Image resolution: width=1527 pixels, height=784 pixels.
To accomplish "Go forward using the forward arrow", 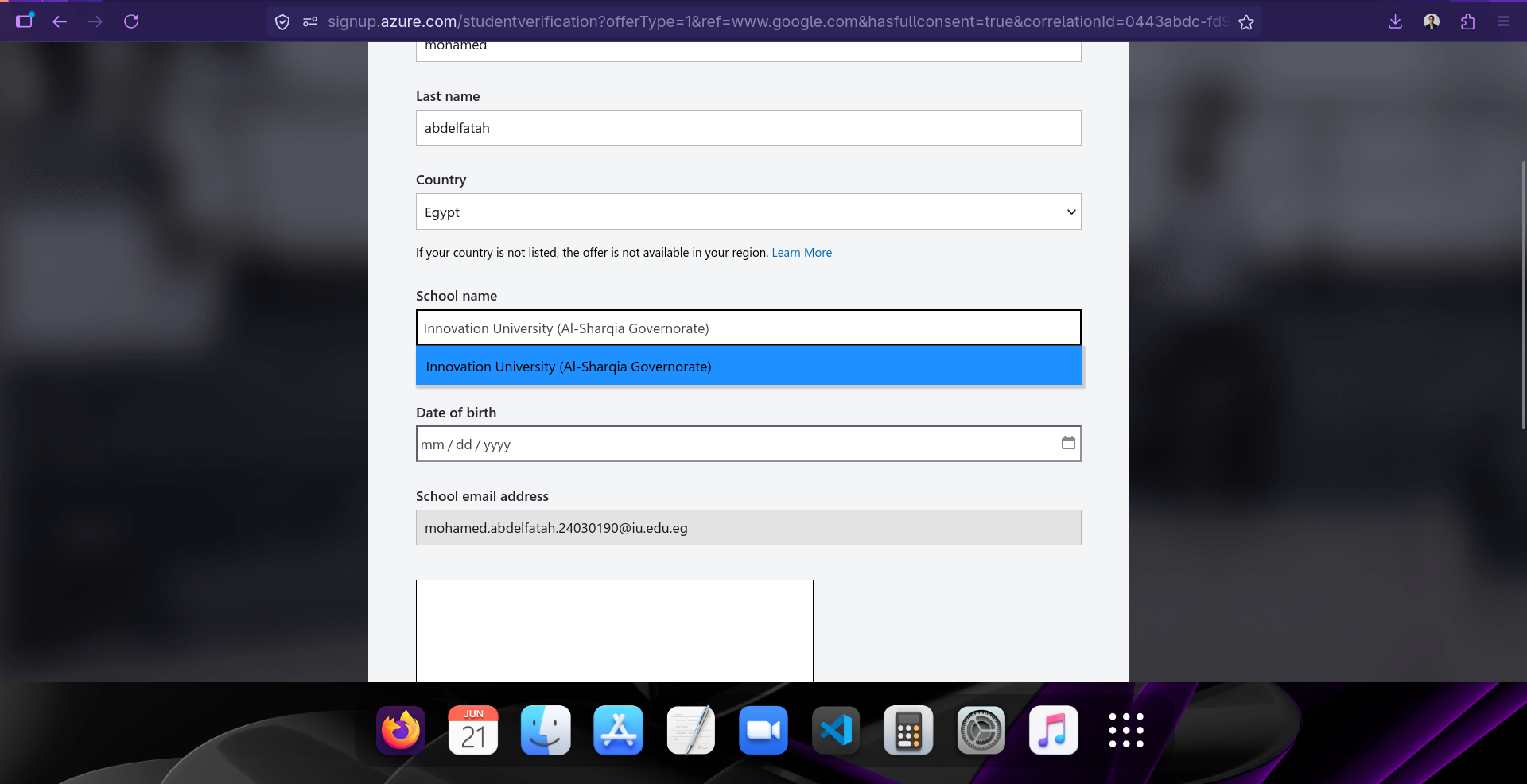I will click(x=95, y=21).
